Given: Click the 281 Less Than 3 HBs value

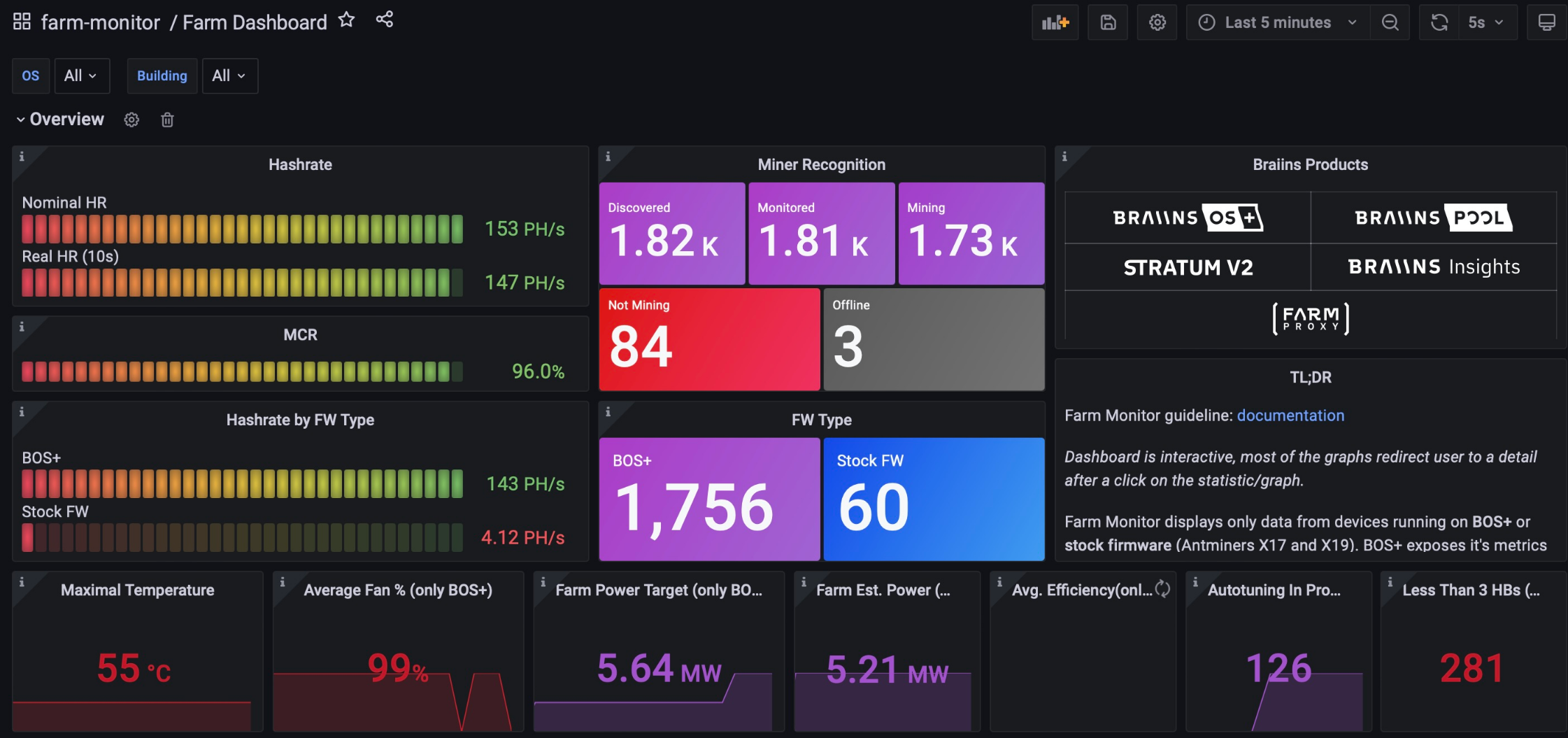Looking at the screenshot, I should click(1471, 668).
